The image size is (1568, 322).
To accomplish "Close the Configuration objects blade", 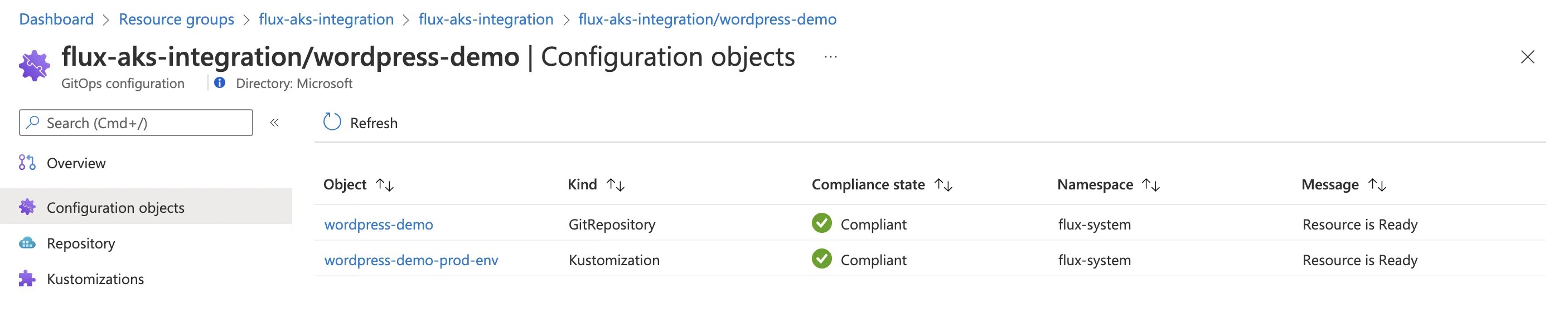I will (1527, 57).
